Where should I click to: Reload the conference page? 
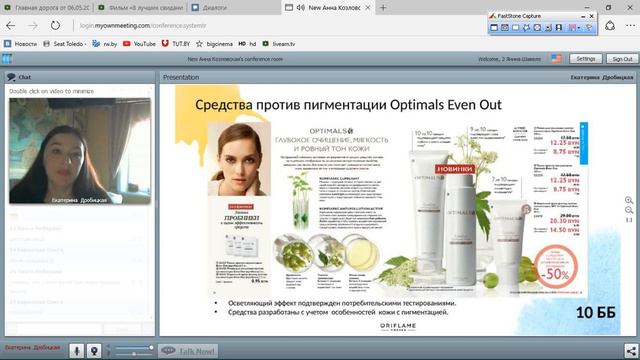point(55,25)
